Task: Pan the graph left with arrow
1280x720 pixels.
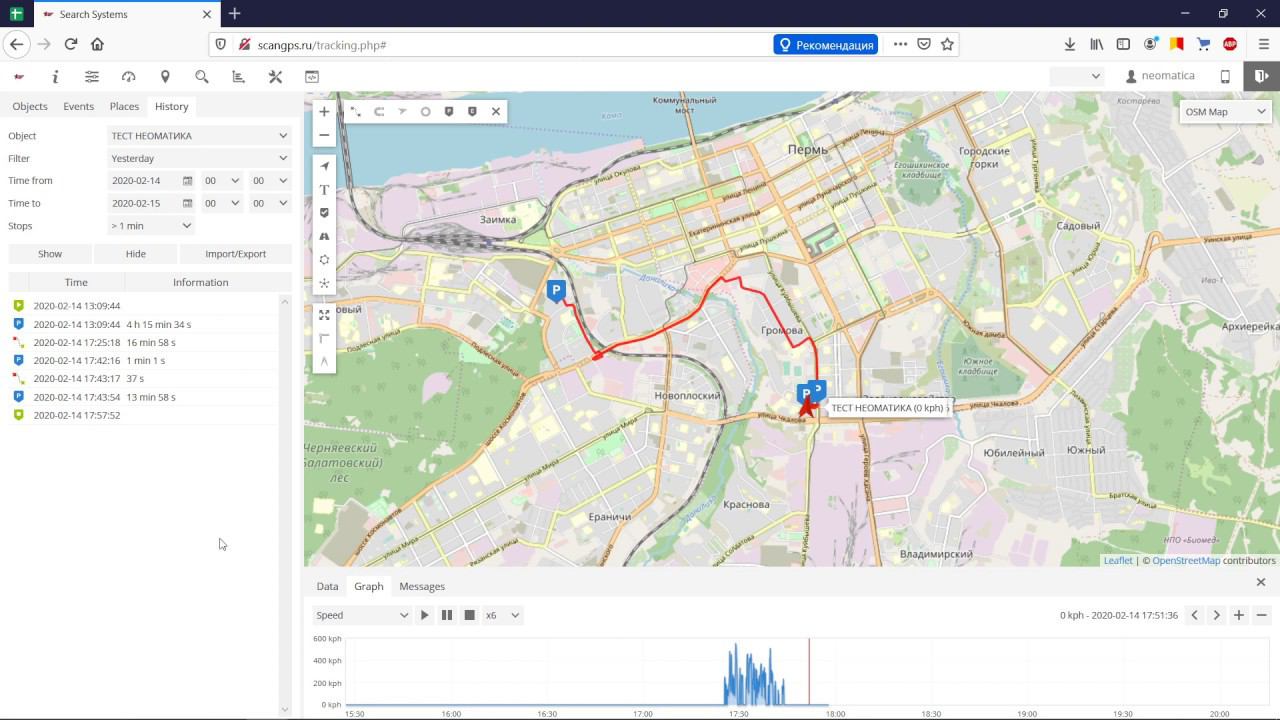Action: click(x=1194, y=615)
